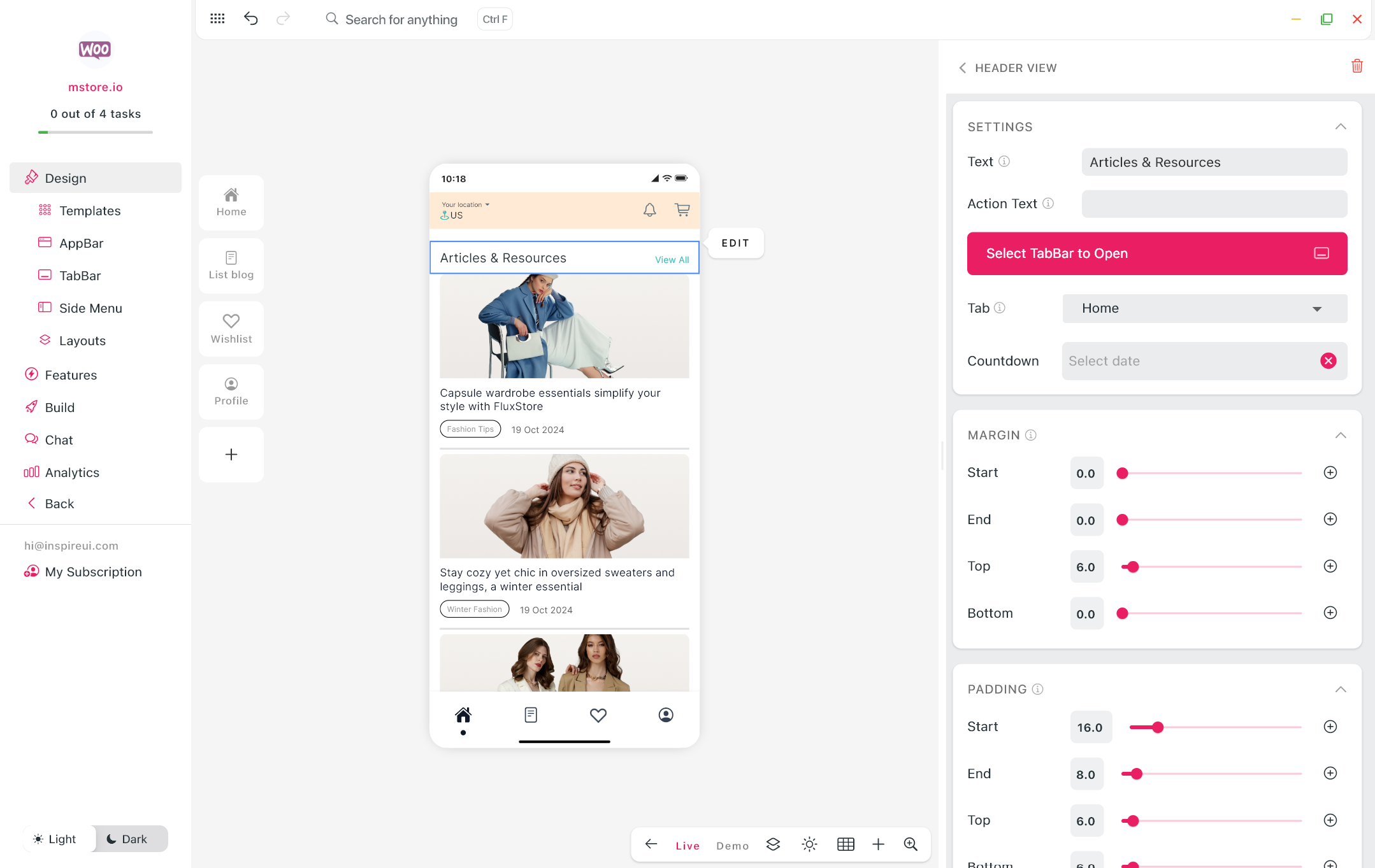1375x868 pixels.
Task: Click View All link in preview
Action: coord(672,260)
